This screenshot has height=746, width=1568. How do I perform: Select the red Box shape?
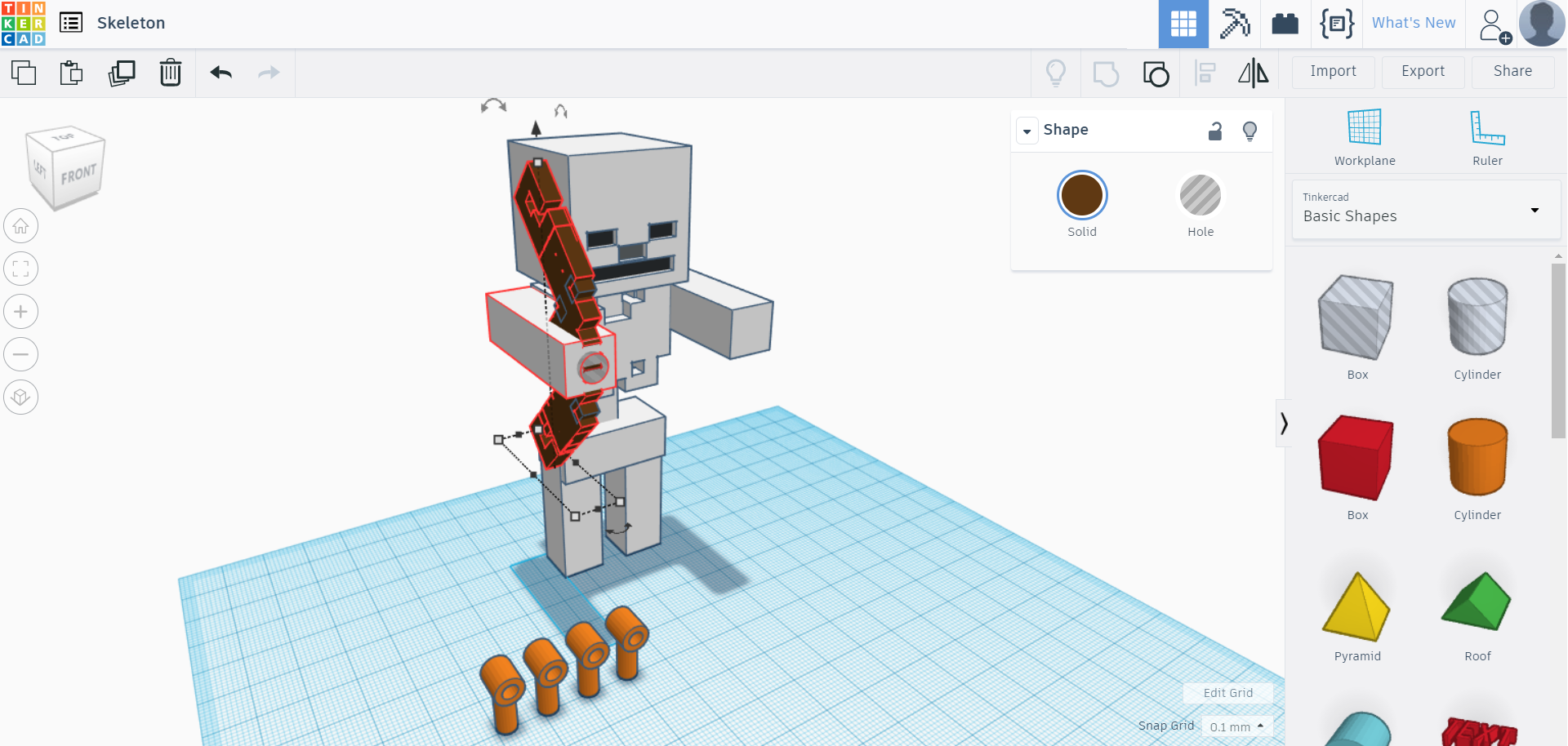click(1356, 457)
